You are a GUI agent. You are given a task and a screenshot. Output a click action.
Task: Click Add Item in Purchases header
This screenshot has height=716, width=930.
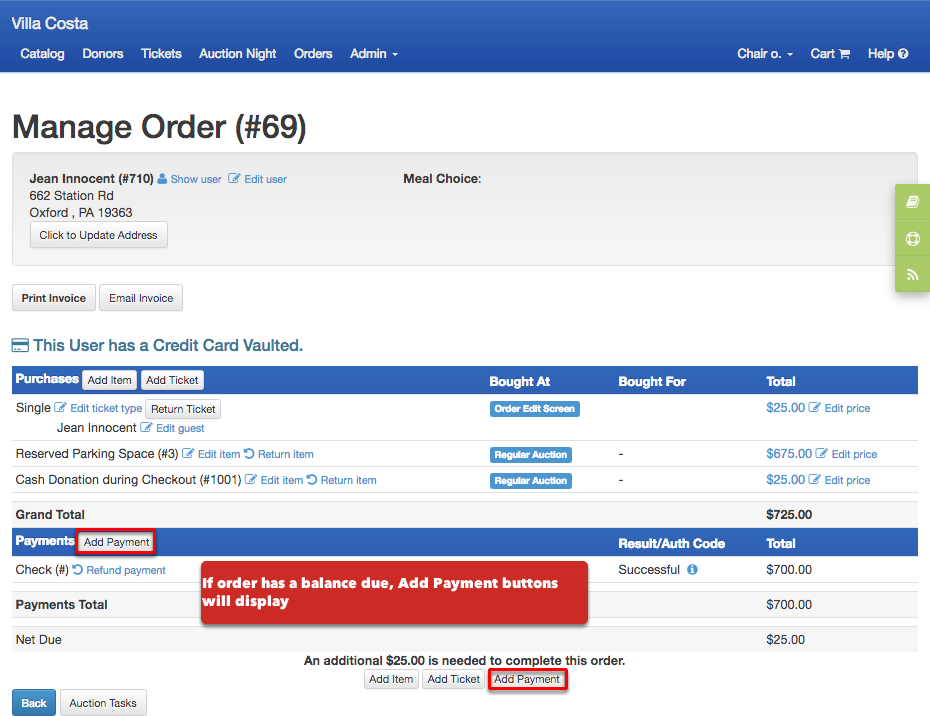point(110,380)
